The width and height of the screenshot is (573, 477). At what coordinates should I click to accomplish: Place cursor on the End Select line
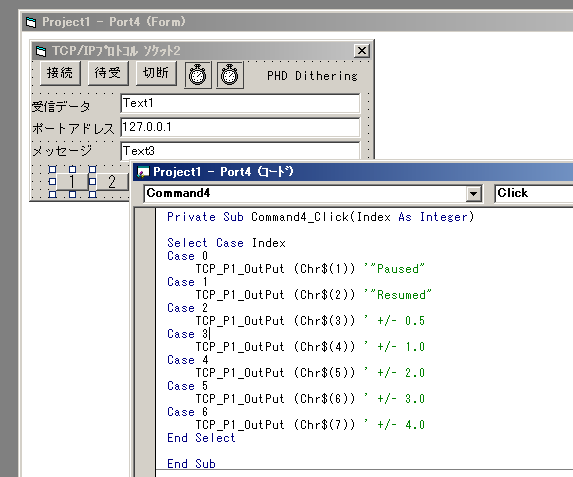pos(201,438)
